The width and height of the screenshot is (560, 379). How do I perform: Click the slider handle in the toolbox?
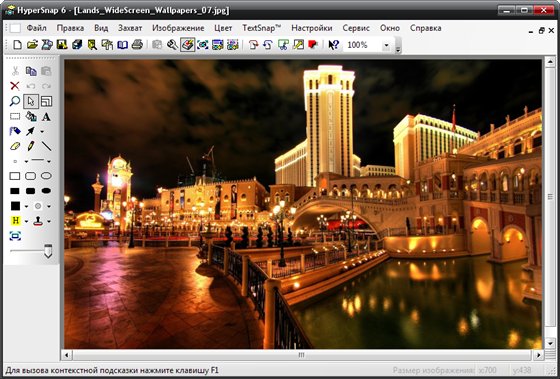[48, 251]
